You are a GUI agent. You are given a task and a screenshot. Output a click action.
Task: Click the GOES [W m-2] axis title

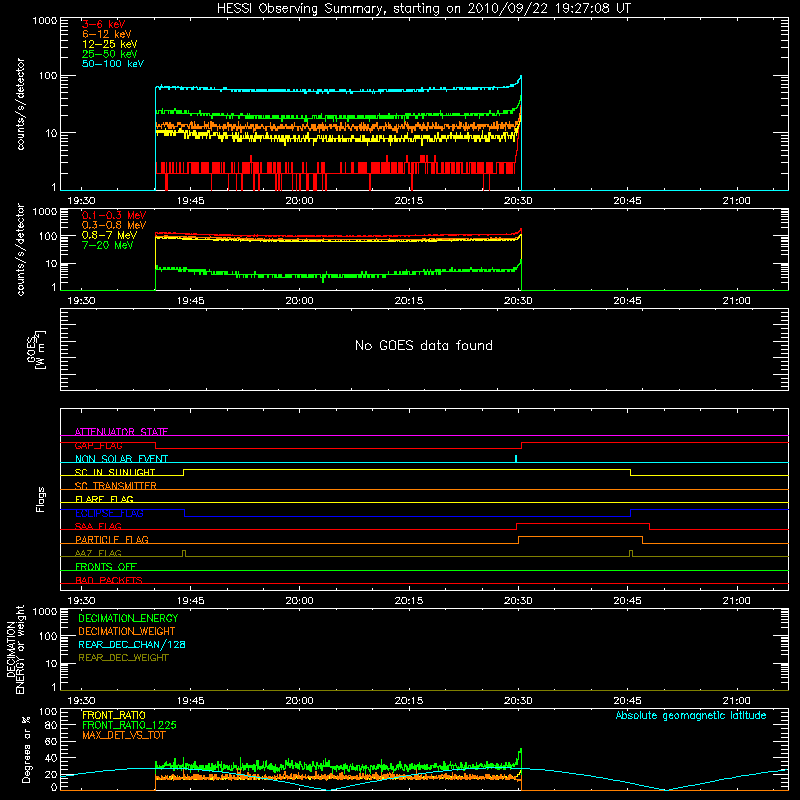click(36, 350)
